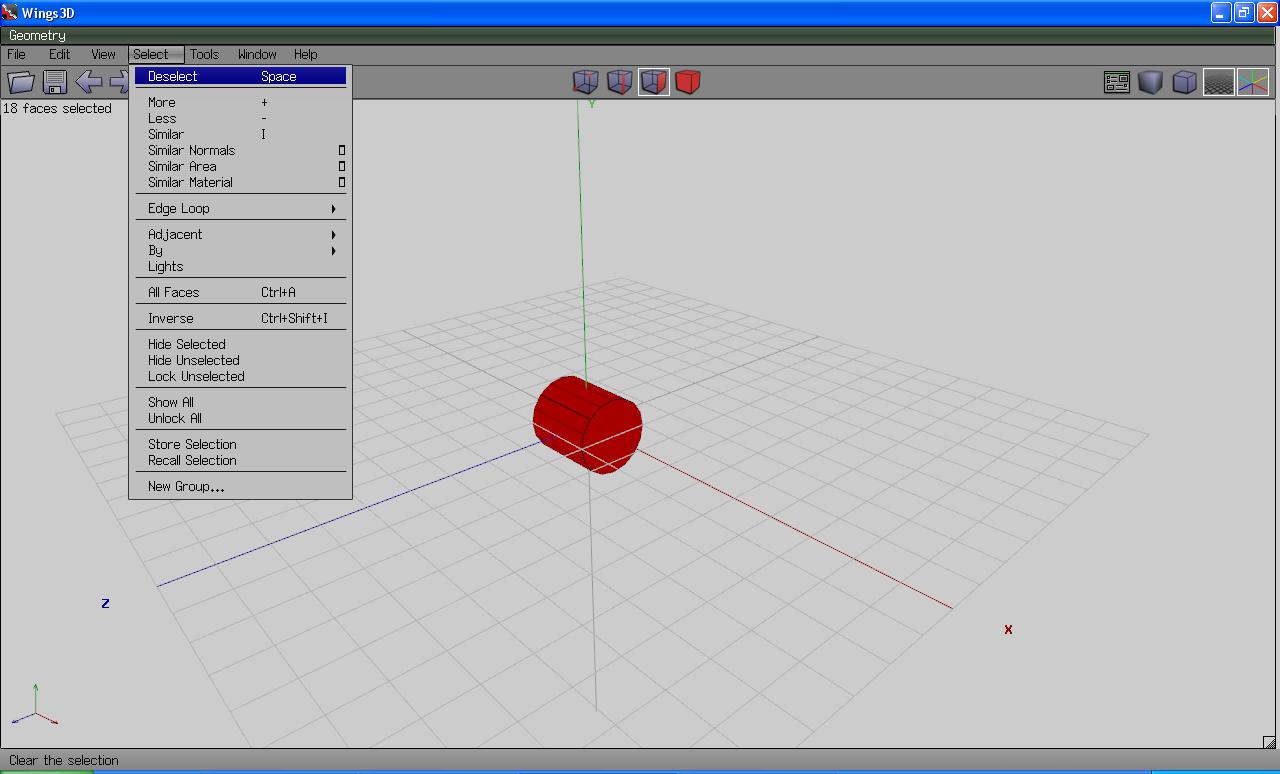
Task: Choose Hide Unselected menu entry
Action: point(240,361)
